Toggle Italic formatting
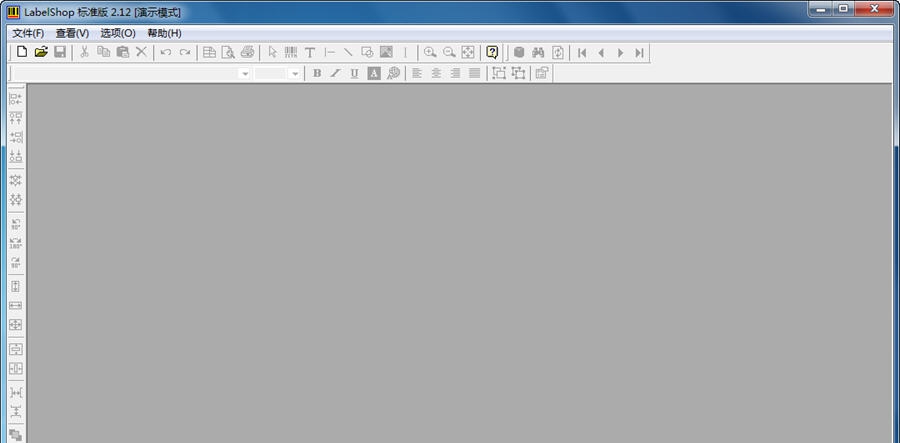Viewport: 900px width, 443px height. pos(336,73)
